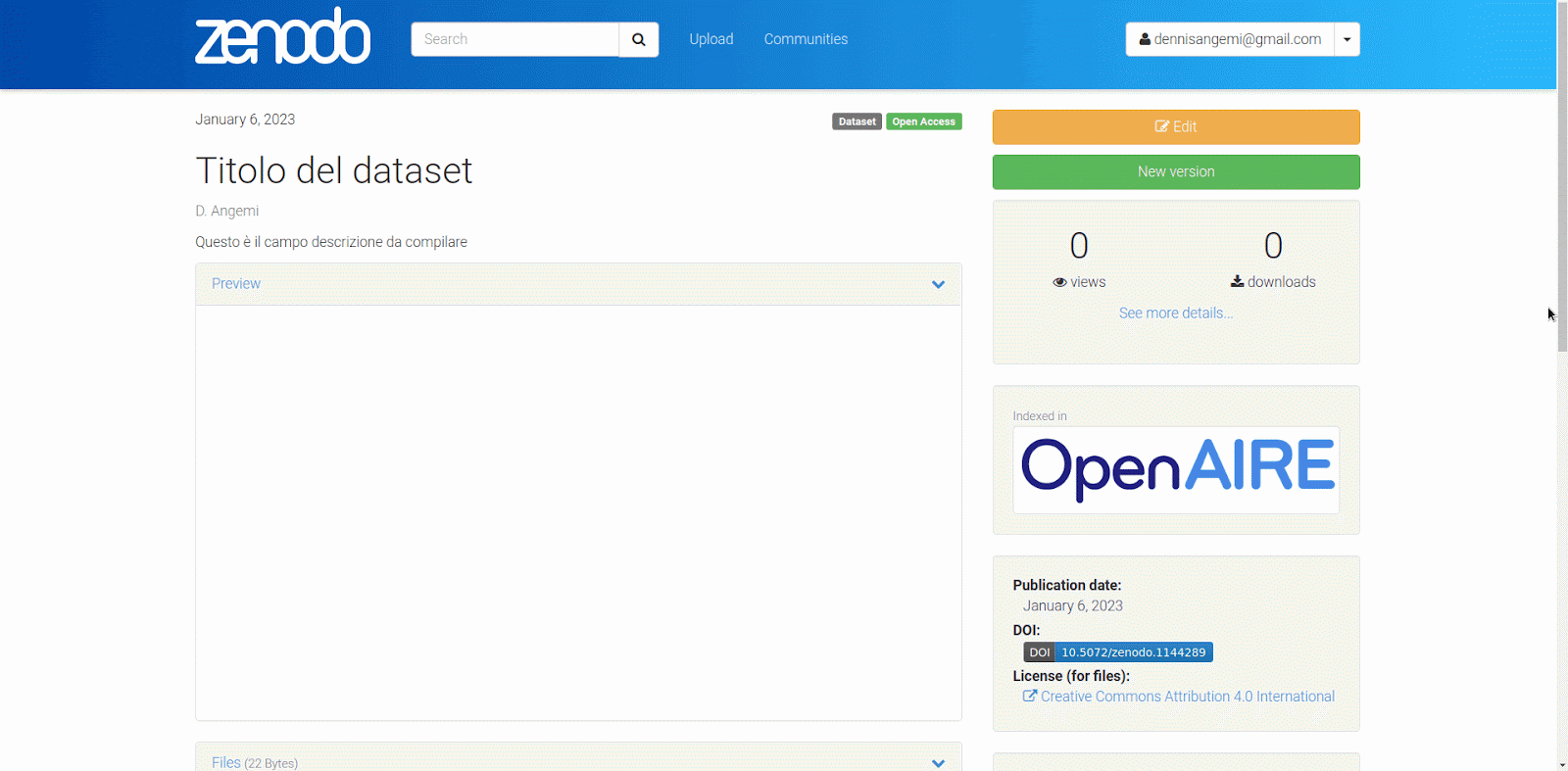The image size is (1568, 771).
Task: Click the magnifier search button
Action: [x=639, y=39]
